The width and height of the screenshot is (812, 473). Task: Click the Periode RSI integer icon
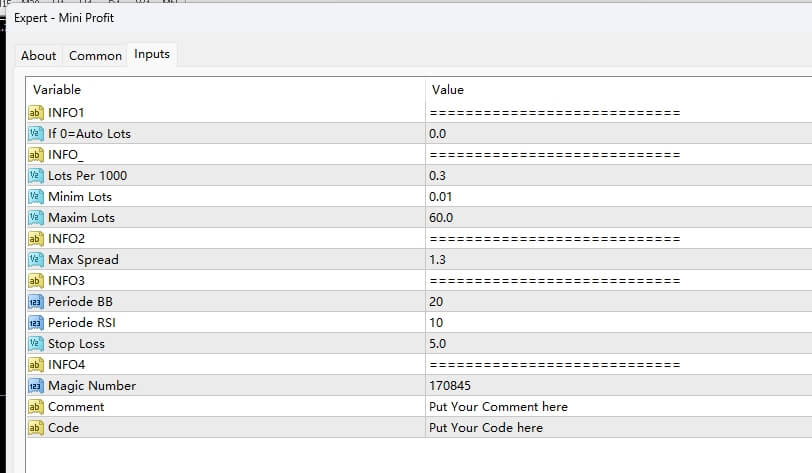tap(35, 322)
